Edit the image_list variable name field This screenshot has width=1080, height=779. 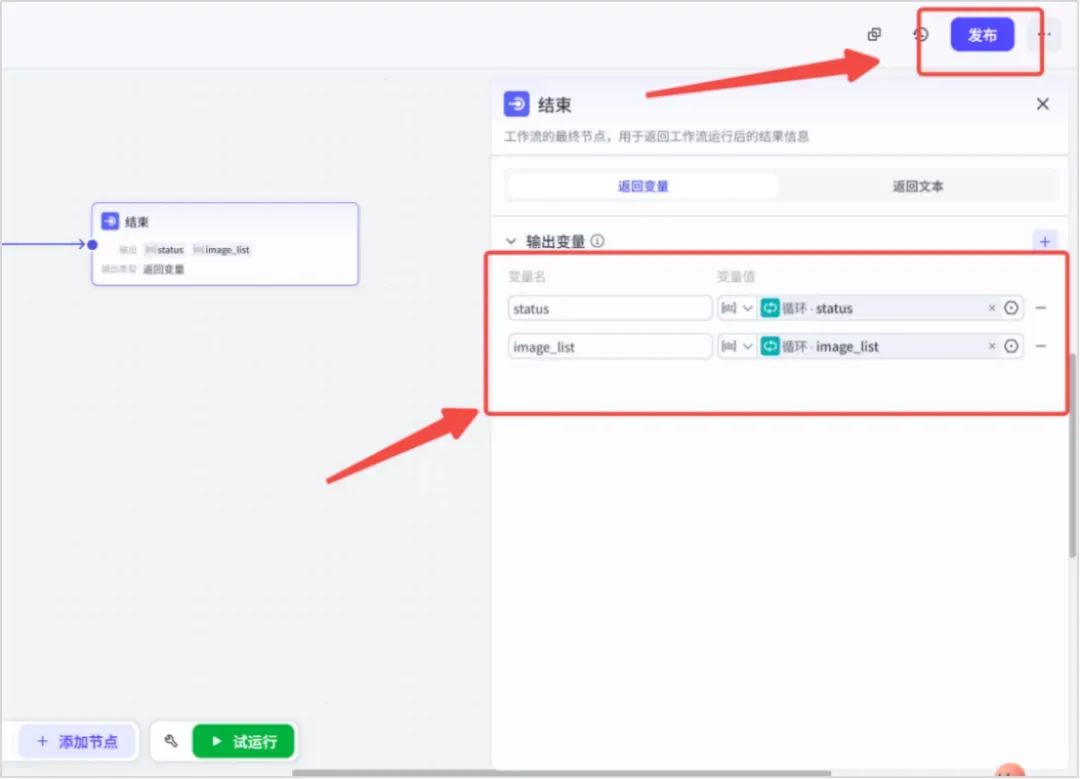[x=610, y=346]
